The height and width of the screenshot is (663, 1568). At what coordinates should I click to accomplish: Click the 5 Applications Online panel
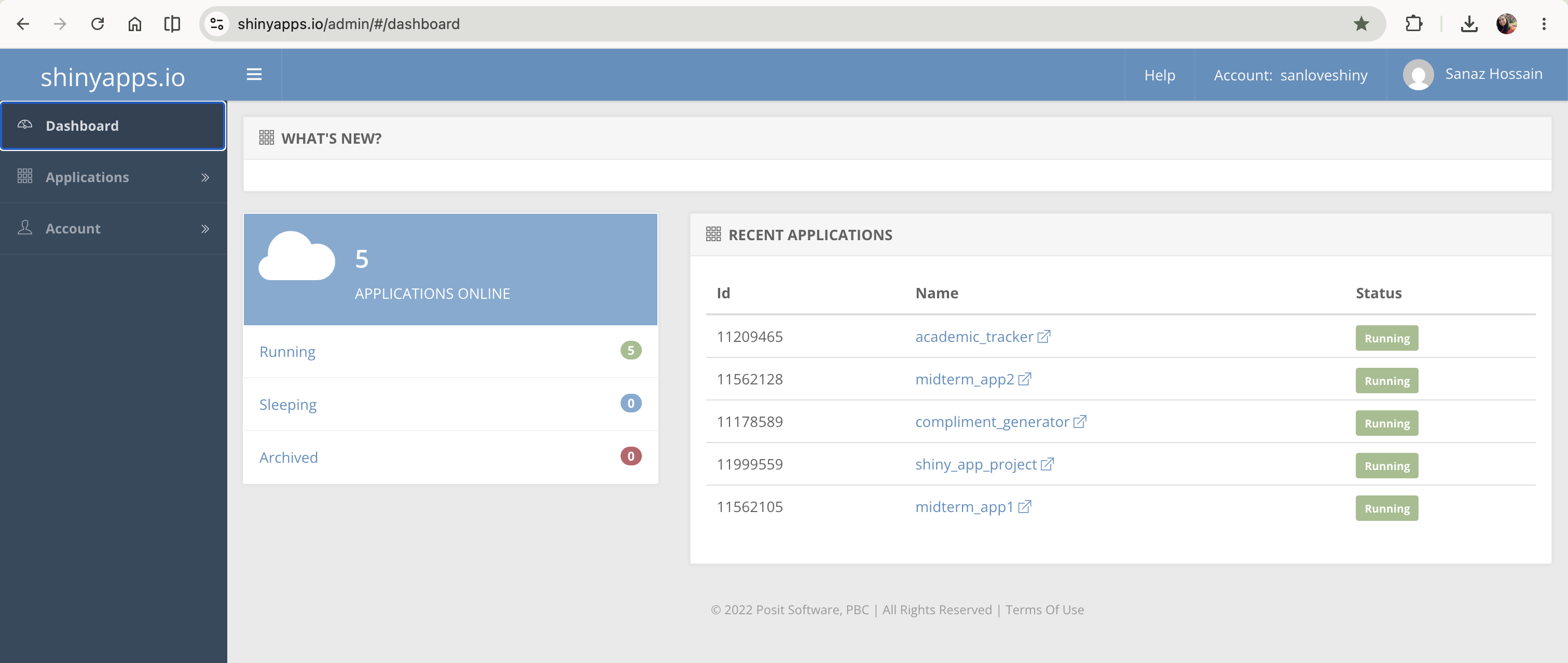(x=450, y=269)
